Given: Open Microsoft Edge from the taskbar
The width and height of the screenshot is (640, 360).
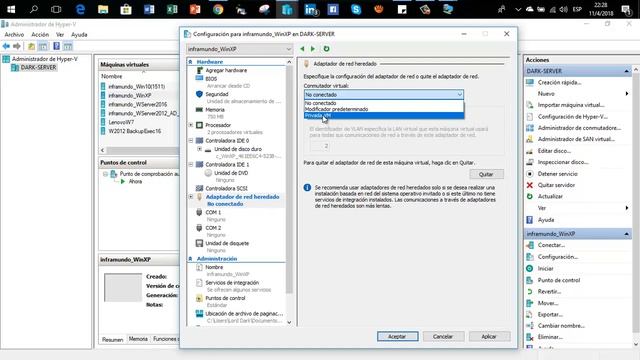Looking at the screenshot, I should pyautogui.click(x=80, y=9).
